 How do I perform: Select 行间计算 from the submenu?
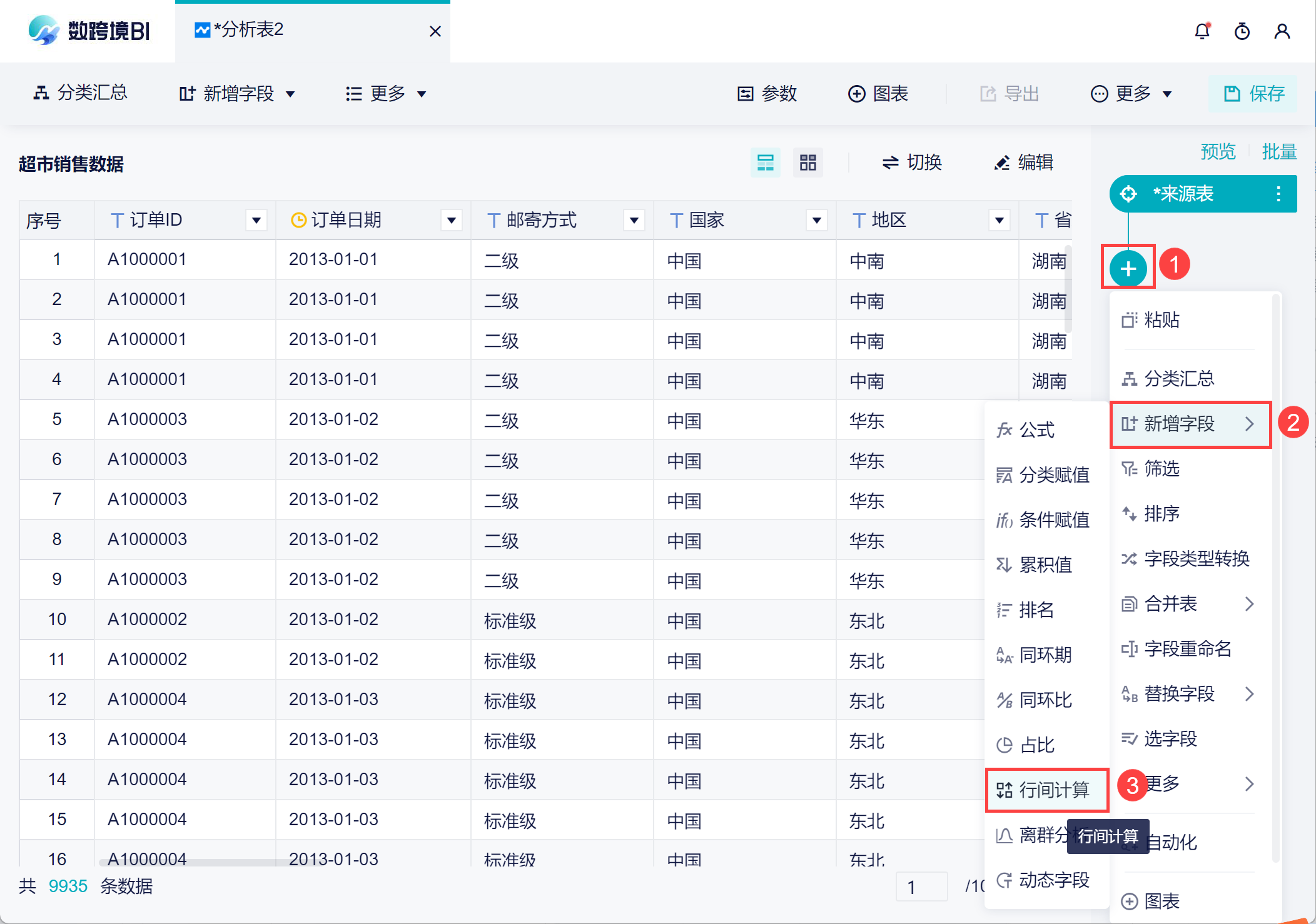[1046, 790]
